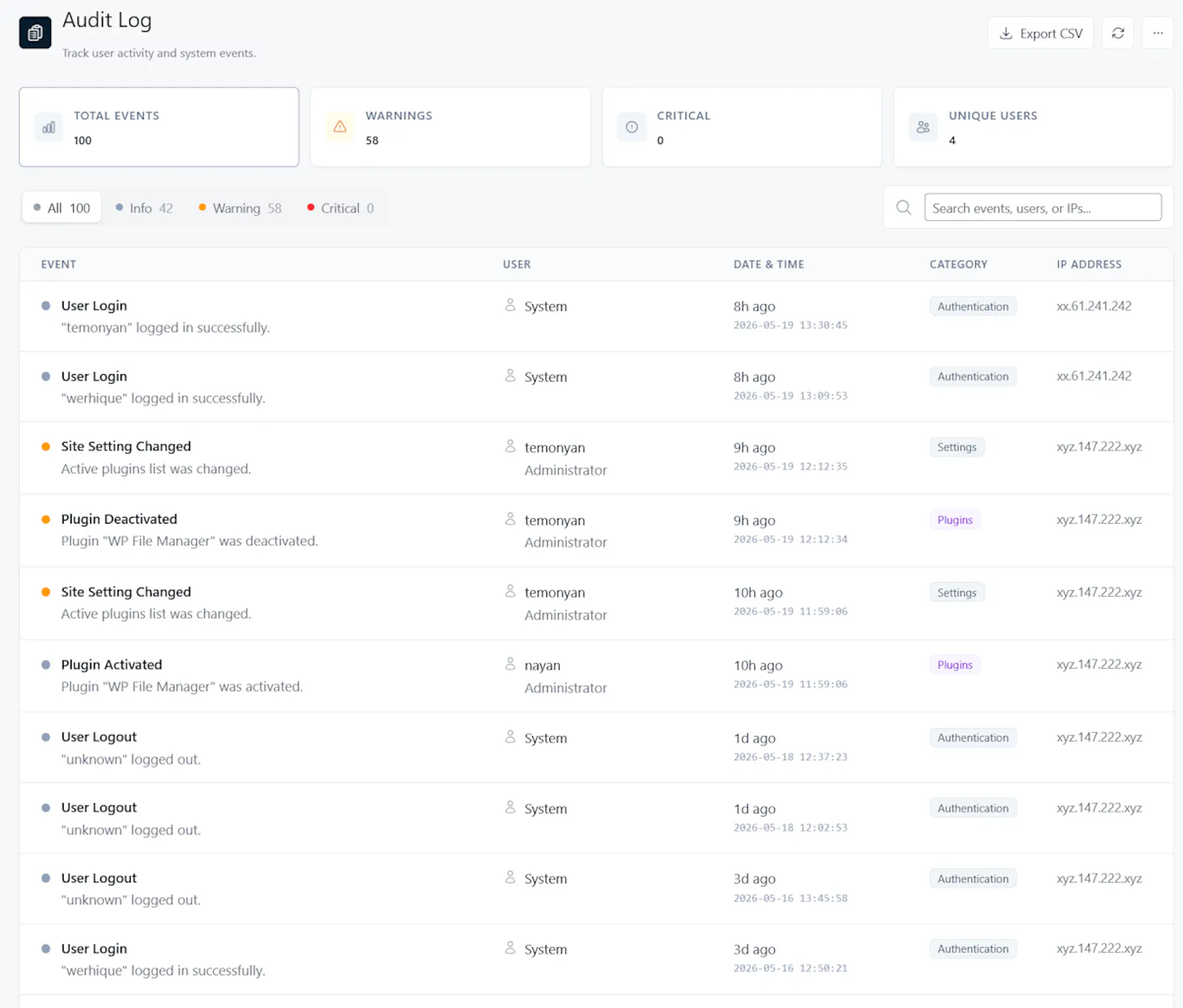Click the Authentication badge at 13:09:53 row

pyautogui.click(x=973, y=376)
